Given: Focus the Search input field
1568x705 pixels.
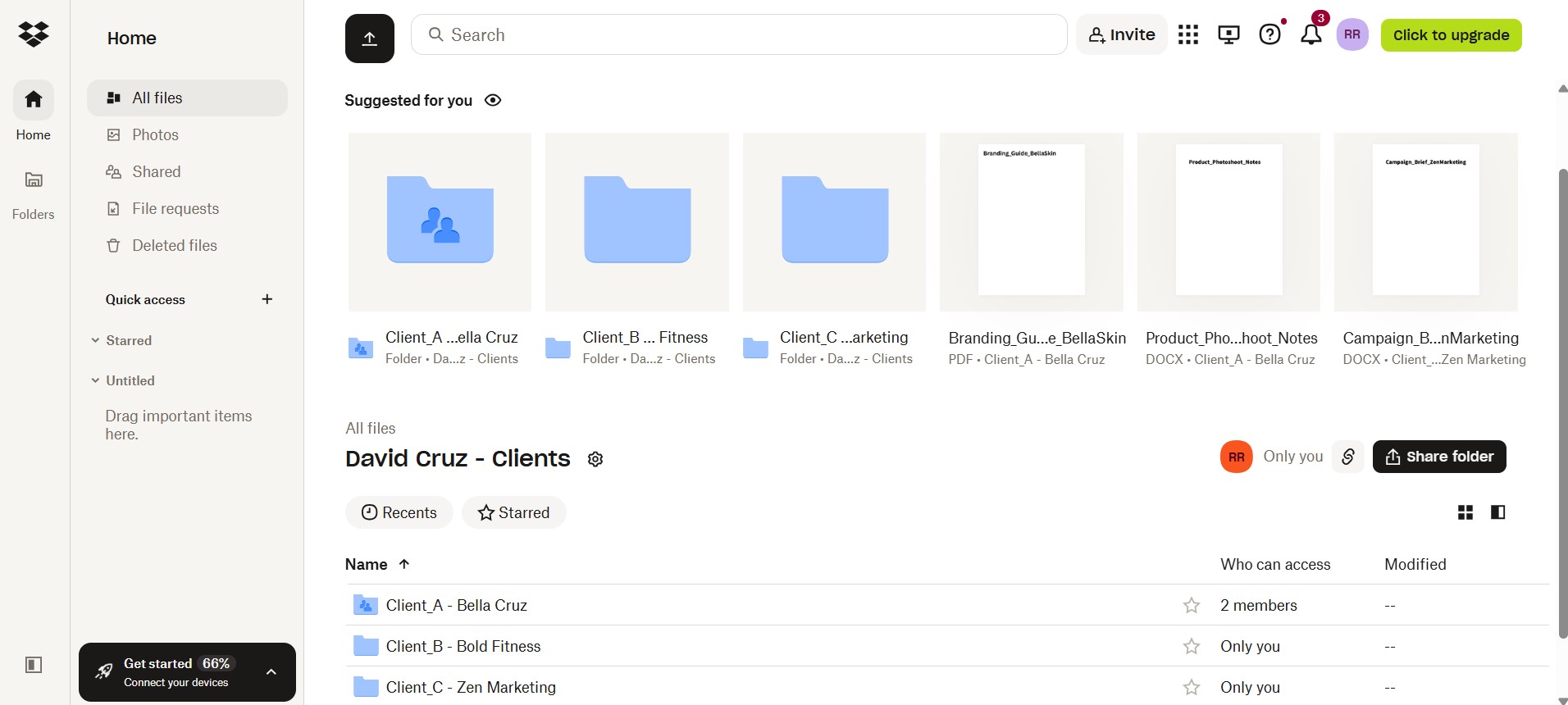Looking at the screenshot, I should click(739, 34).
